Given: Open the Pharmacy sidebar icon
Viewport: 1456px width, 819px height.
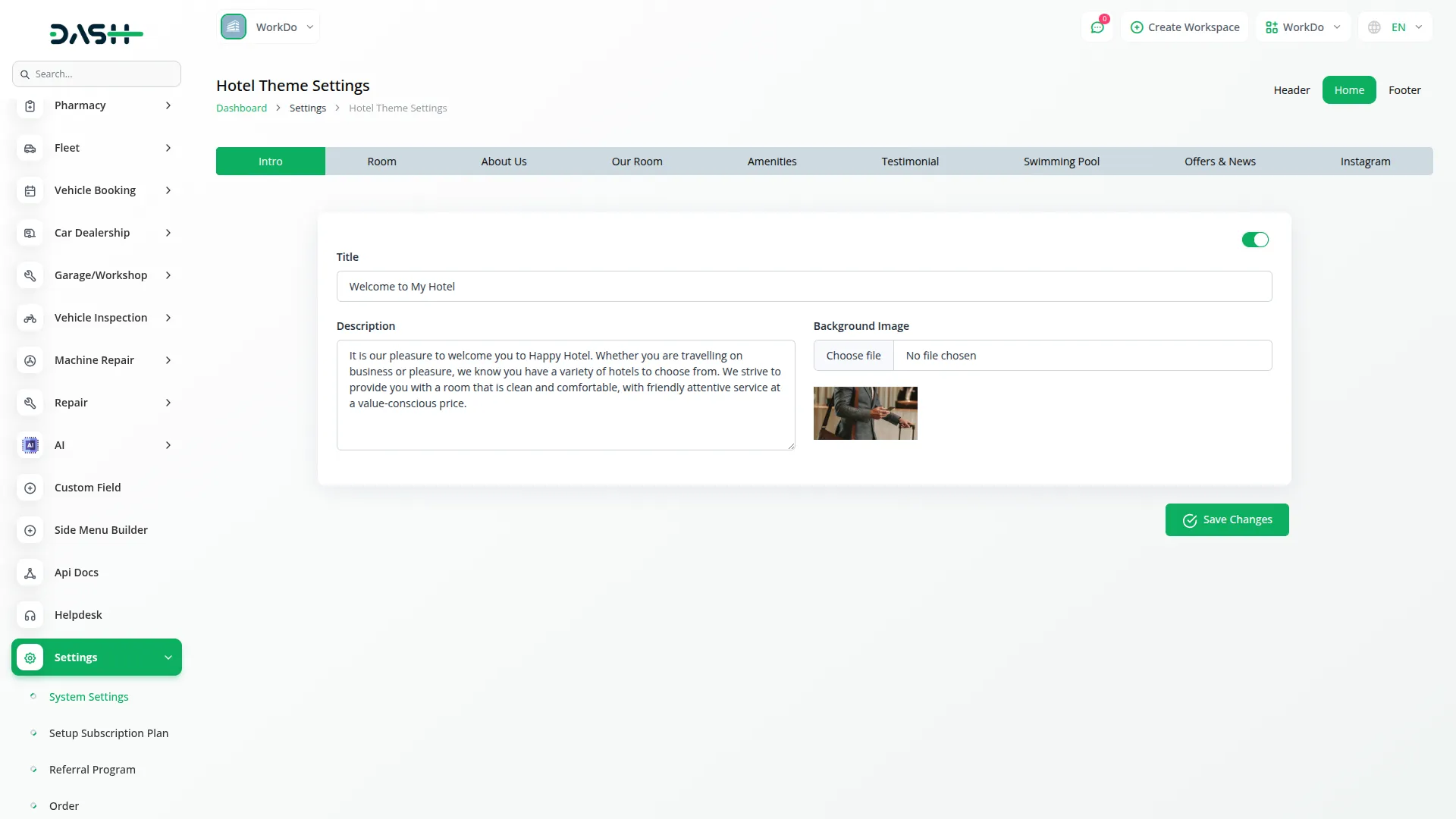Looking at the screenshot, I should pyautogui.click(x=30, y=105).
